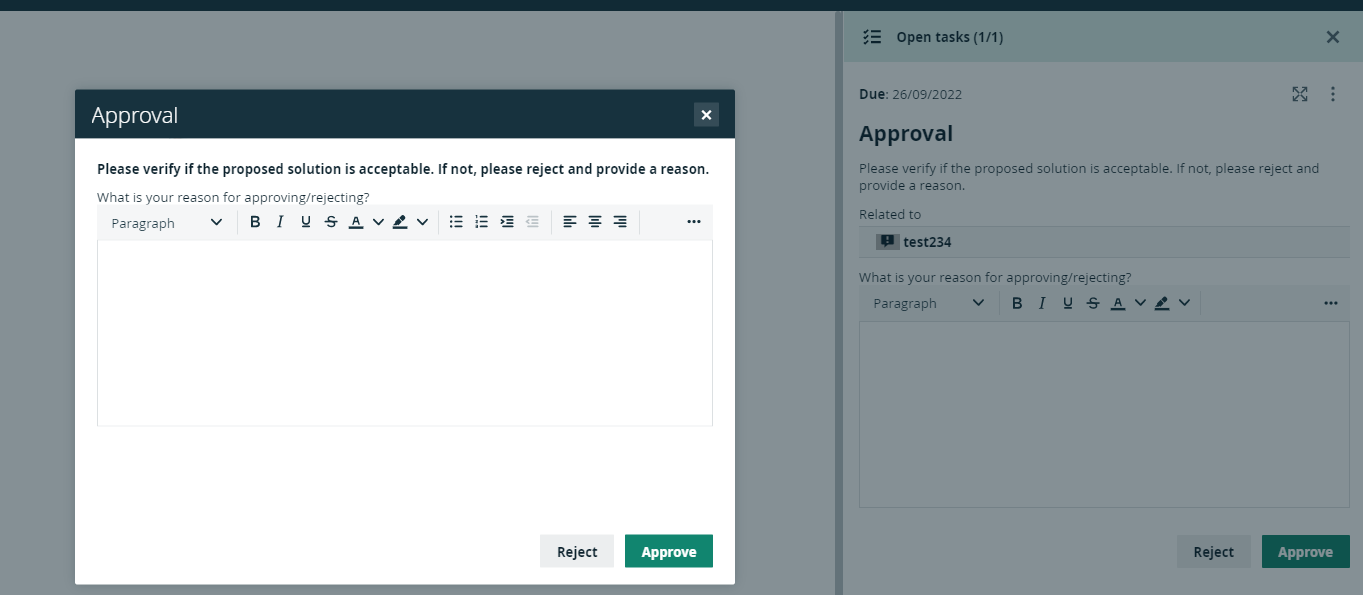Image resolution: width=1363 pixels, height=595 pixels.
Task: Apply Italic in the Approval dialog editor
Action: click(x=280, y=222)
